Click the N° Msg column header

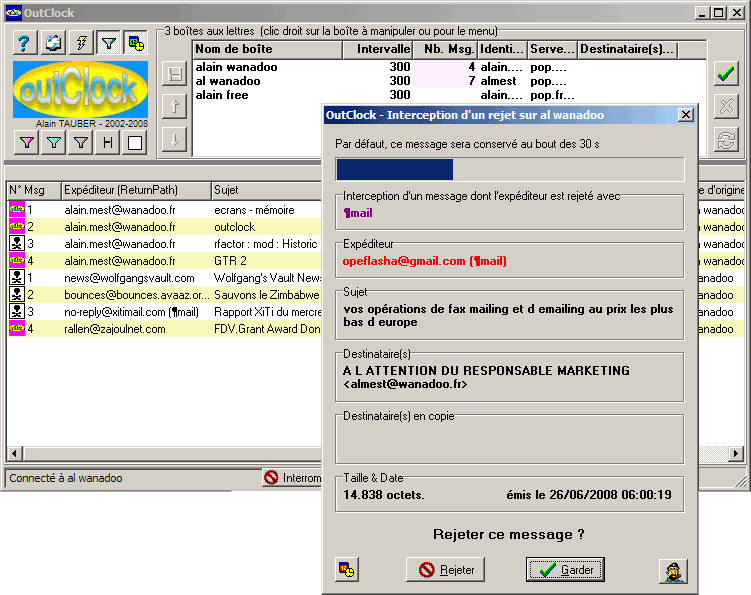(x=34, y=190)
